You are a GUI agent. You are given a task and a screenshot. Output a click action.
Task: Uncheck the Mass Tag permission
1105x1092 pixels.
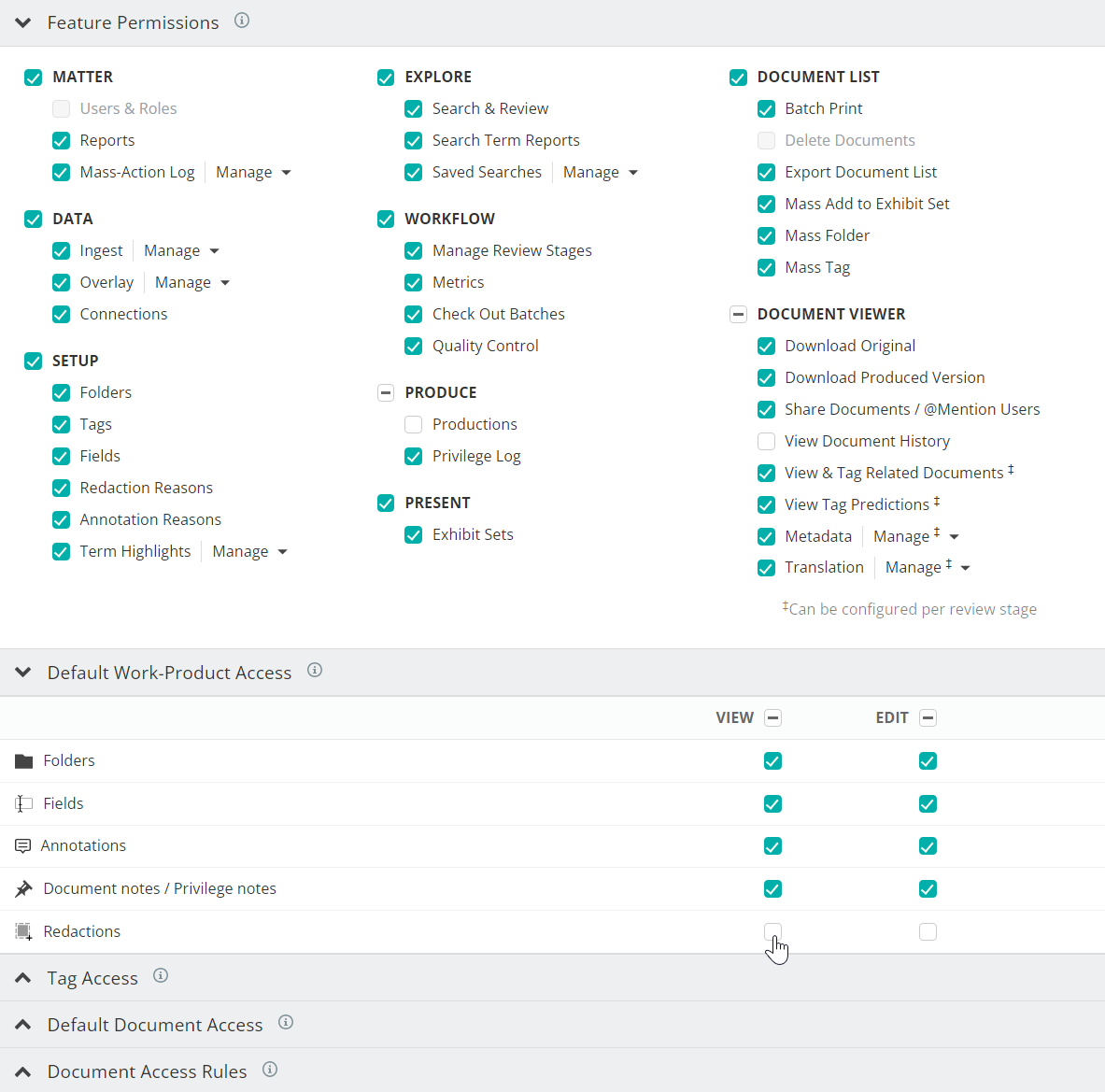tap(766, 268)
